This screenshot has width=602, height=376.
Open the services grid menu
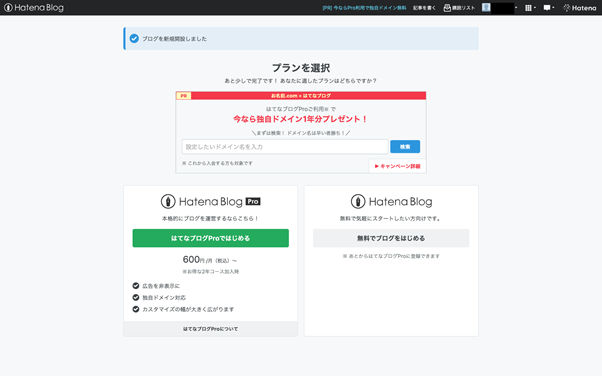coord(530,8)
